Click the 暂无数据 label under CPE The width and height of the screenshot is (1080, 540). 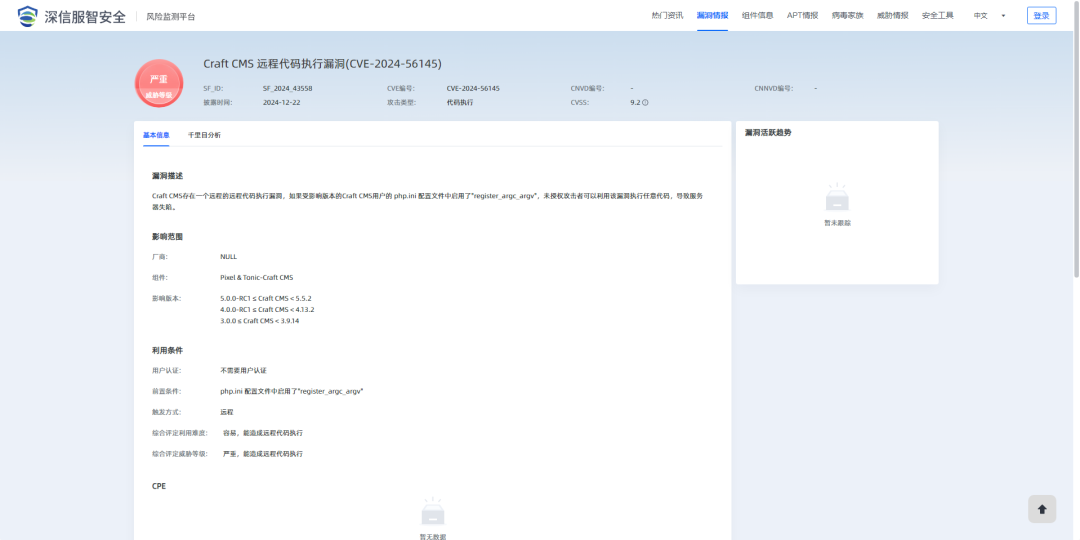pyautogui.click(x=433, y=537)
